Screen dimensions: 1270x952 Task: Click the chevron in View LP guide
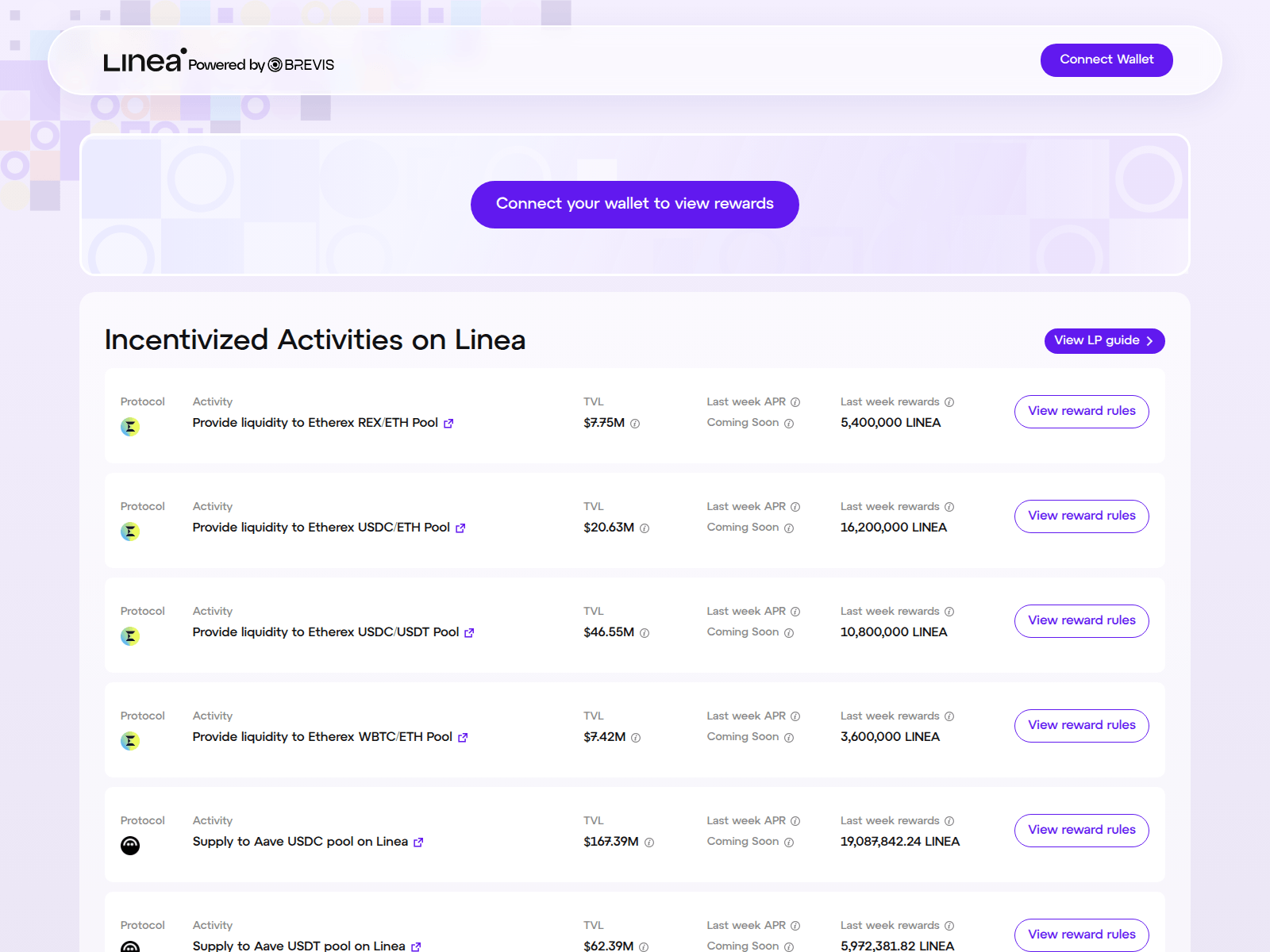[x=1149, y=341]
